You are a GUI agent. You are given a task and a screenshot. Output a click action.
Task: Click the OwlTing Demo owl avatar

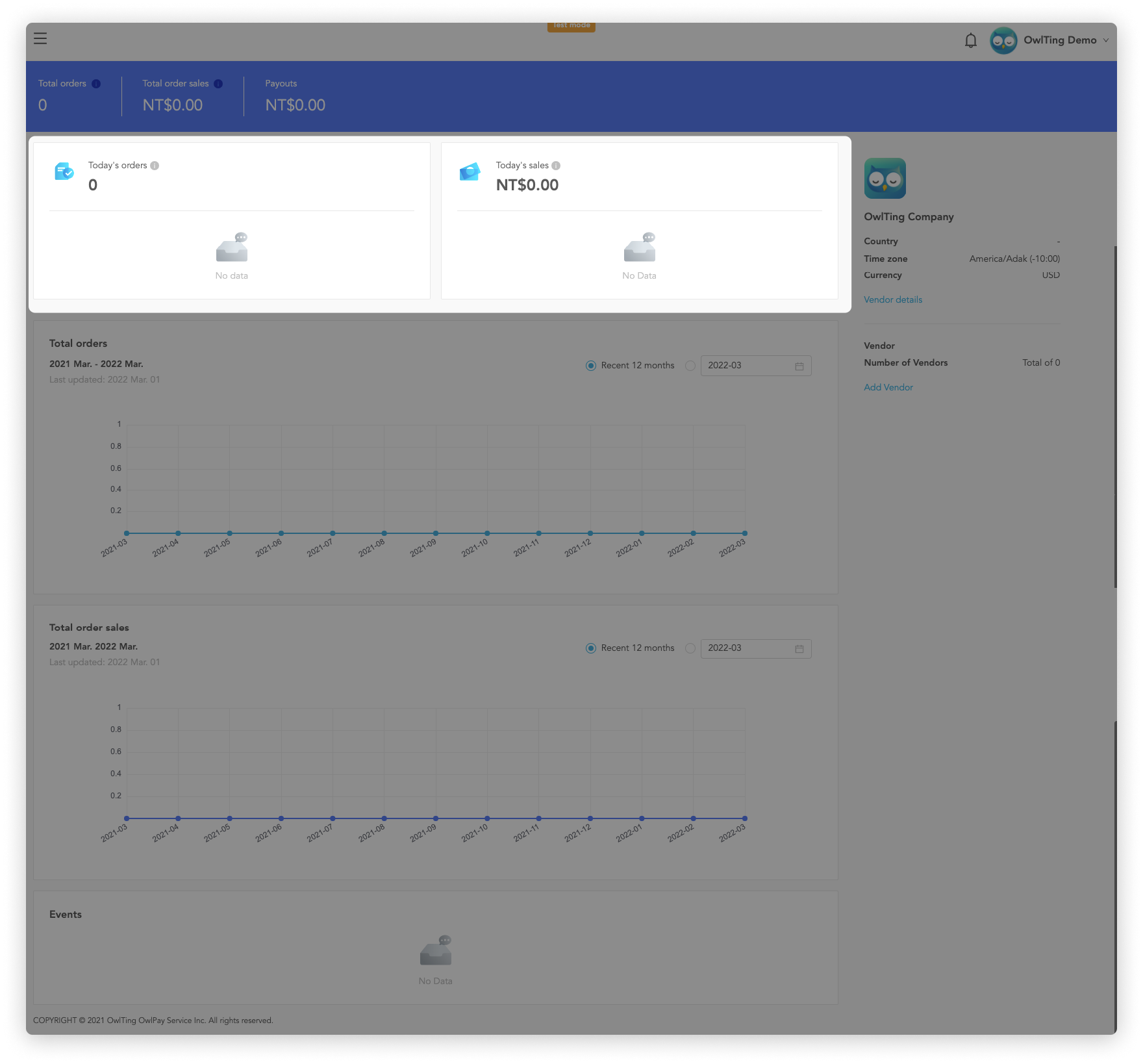[1003, 40]
